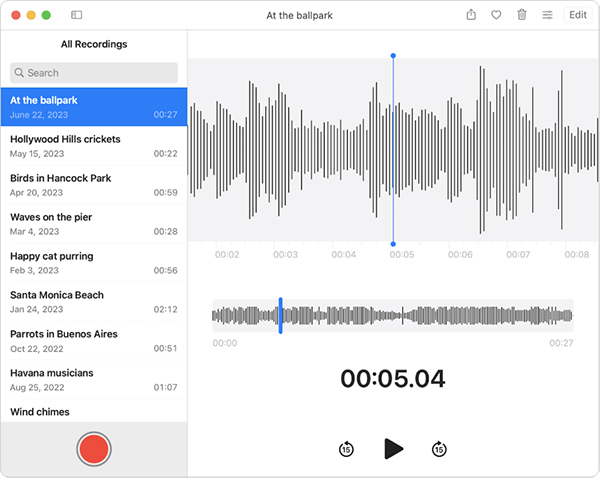
Task: Click the 00:06 timeline marker
Action: click(x=460, y=254)
